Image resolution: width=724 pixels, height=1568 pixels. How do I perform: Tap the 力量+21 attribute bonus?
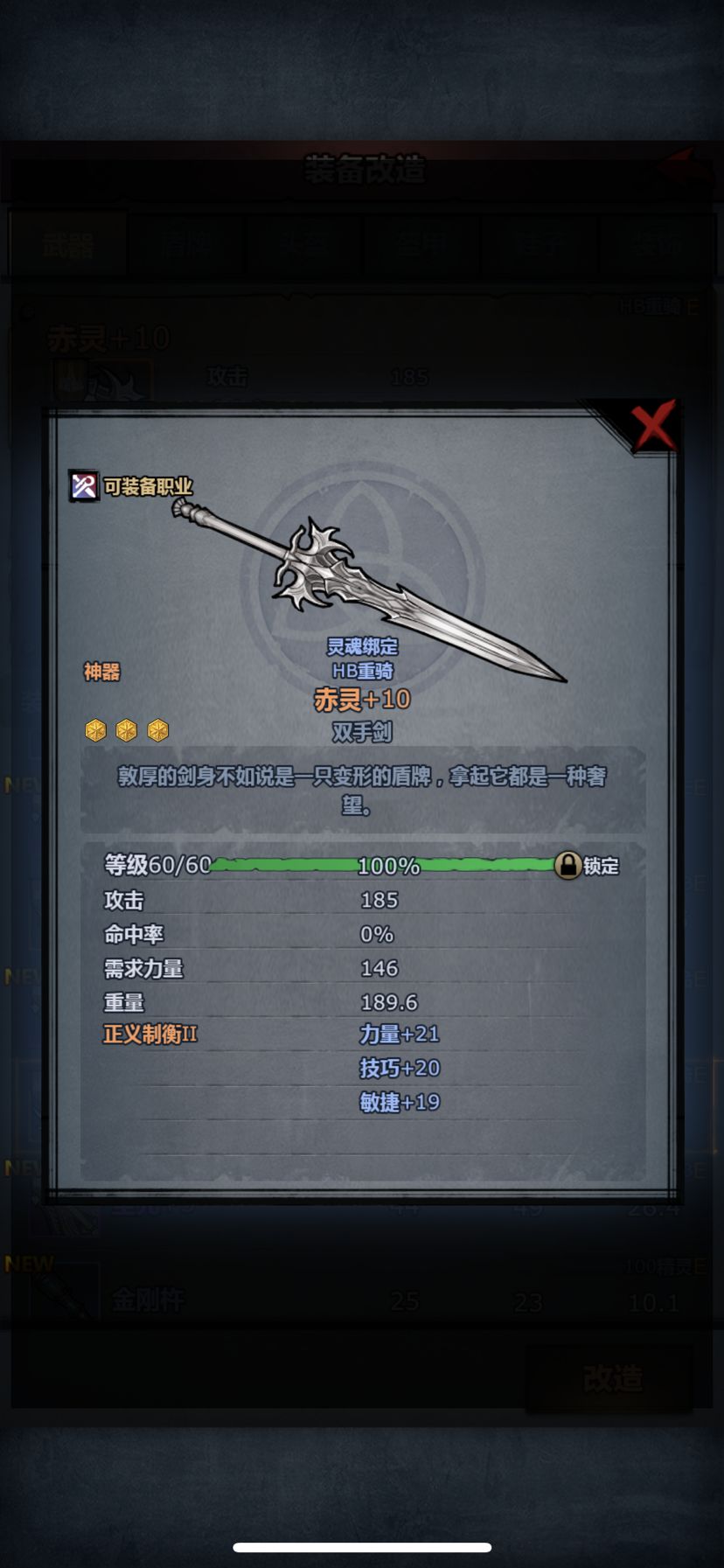[400, 1034]
